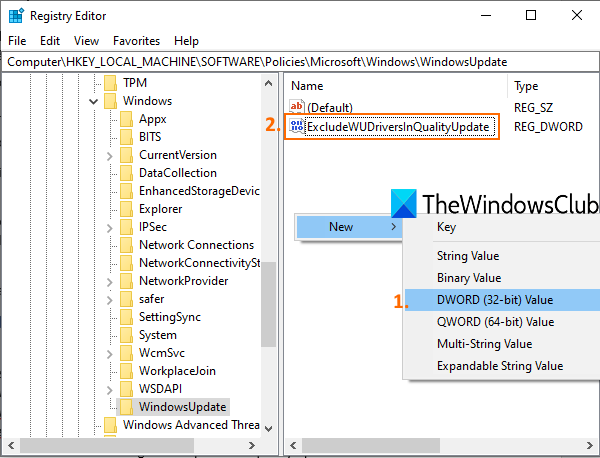Click the REG_DWORD type cell
This screenshot has height=458, width=600.
[x=548, y=127]
